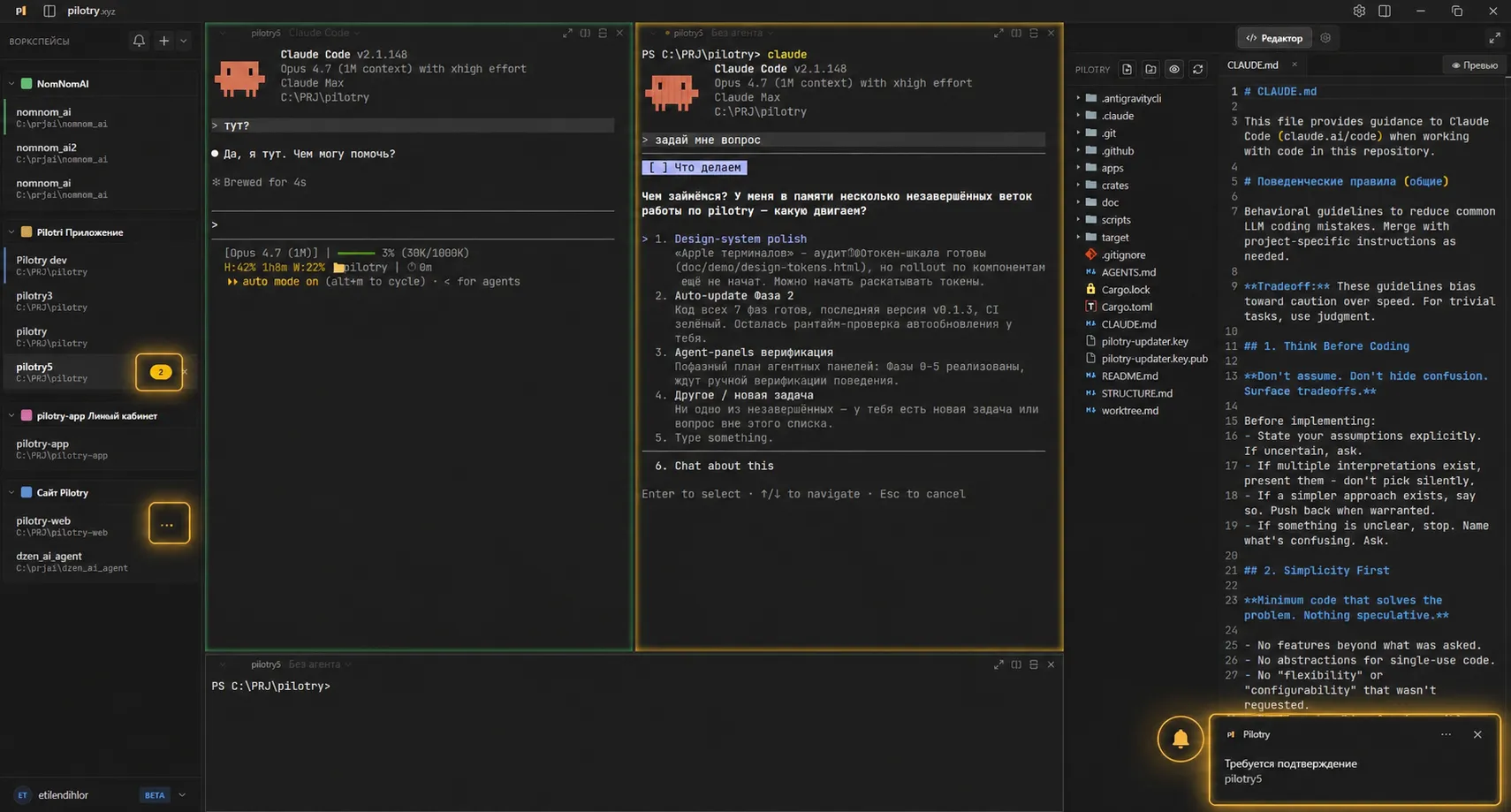The height and width of the screenshot is (812, 1511).
Task: Click the orange Pilotri Приложение color square
Action: point(27,232)
